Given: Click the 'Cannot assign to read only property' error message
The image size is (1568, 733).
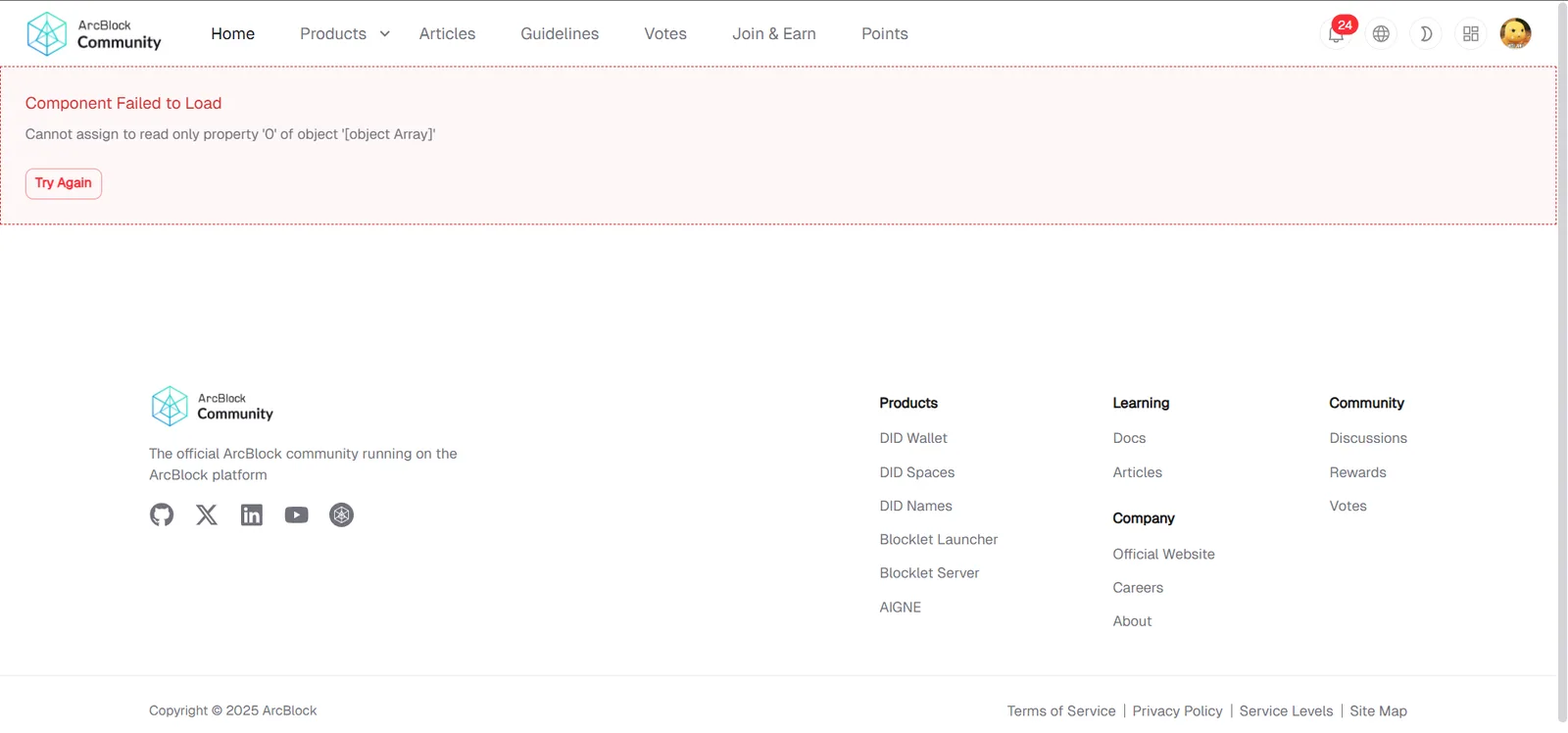Looking at the screenshot, I should pos(230,134).
